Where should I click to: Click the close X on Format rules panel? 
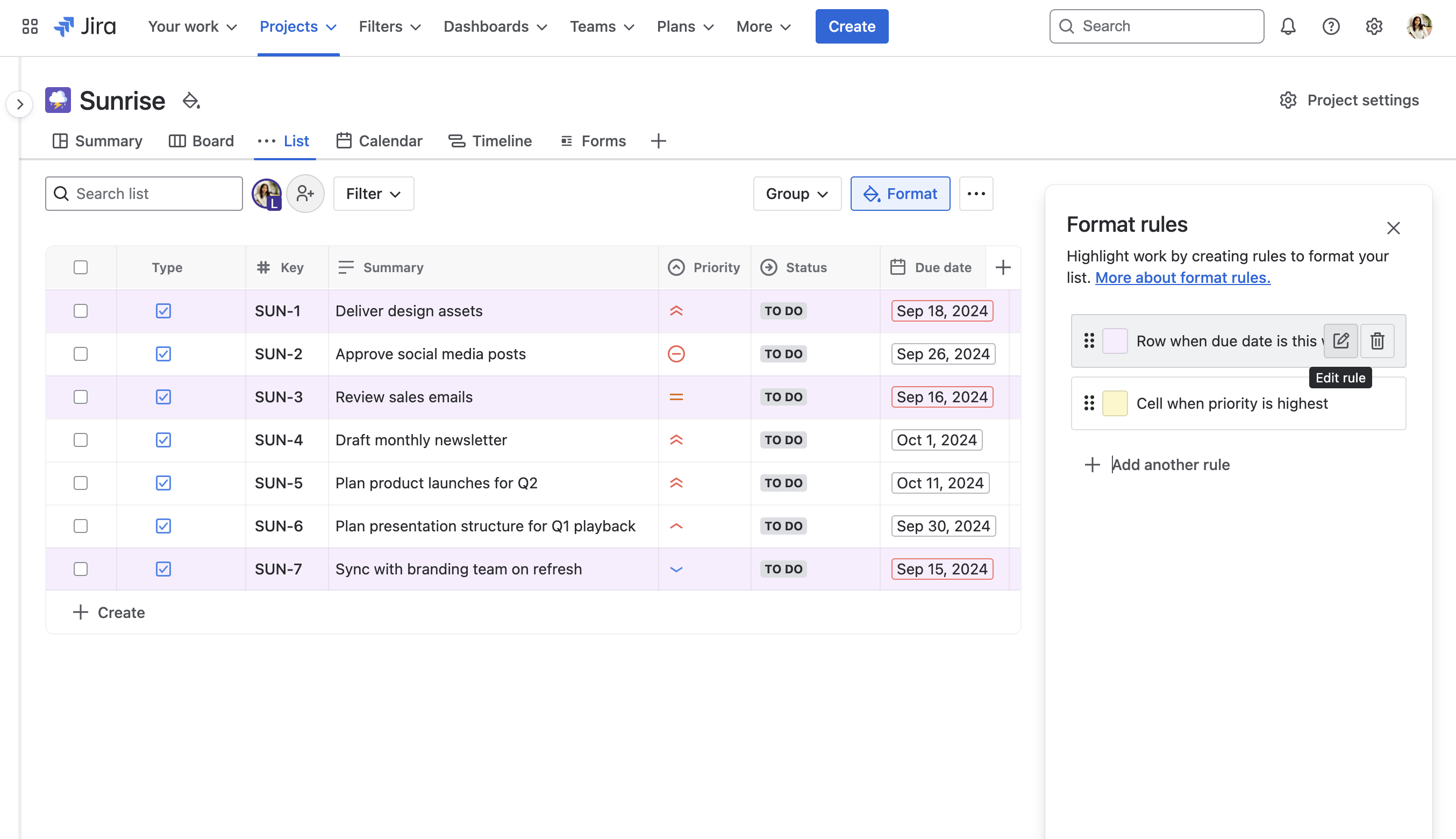(1394, 228)
